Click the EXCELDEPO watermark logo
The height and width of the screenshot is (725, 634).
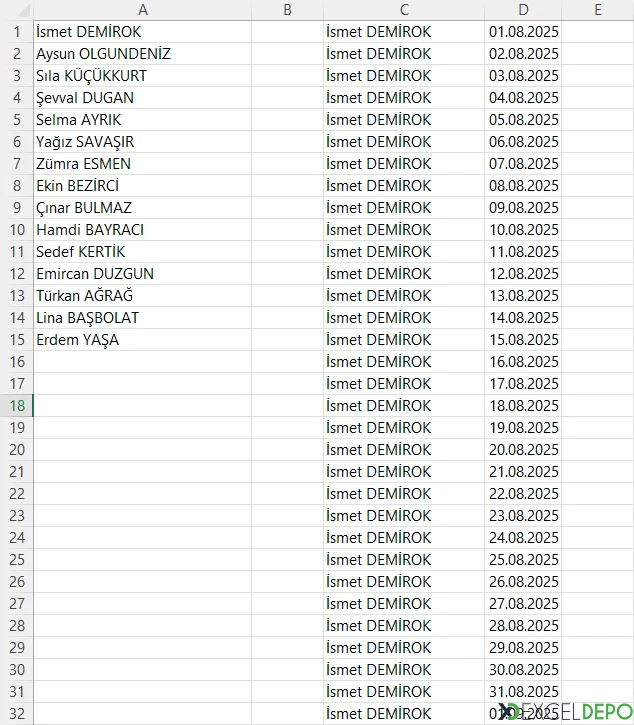pos(565,711)
